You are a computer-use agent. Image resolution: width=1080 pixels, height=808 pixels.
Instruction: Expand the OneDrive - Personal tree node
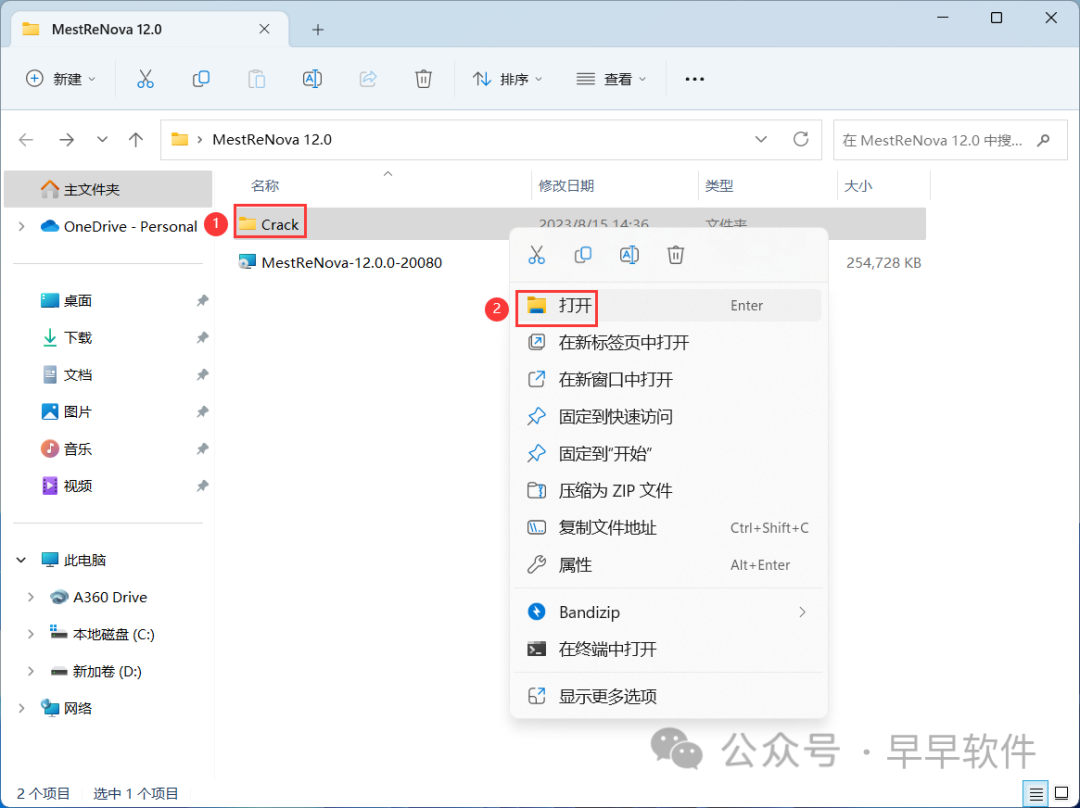click(21, 227)
